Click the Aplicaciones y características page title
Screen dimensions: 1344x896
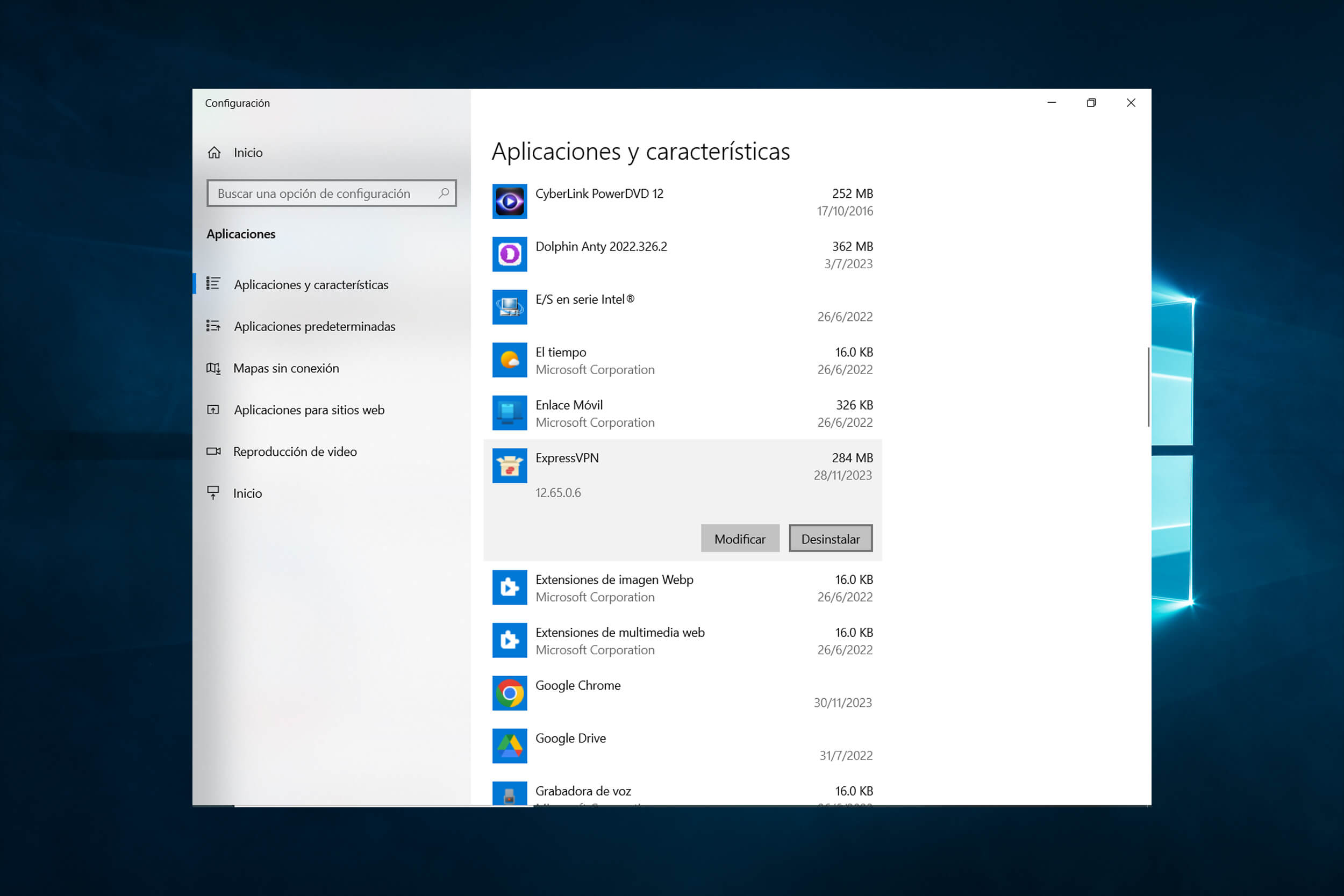click(641, 152)
